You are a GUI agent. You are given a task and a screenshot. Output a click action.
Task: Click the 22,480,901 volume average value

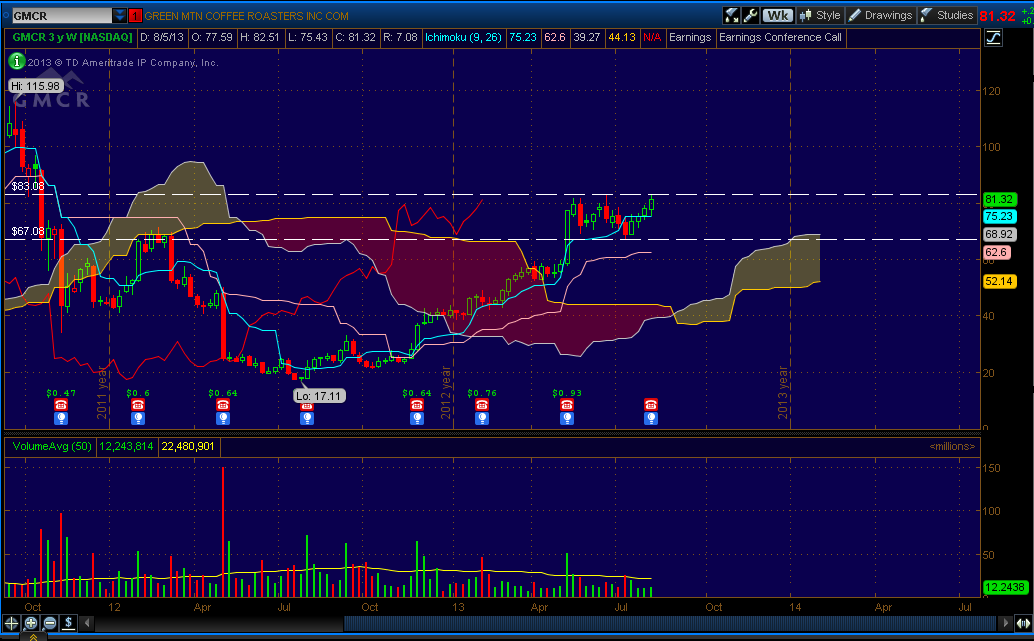188,446
